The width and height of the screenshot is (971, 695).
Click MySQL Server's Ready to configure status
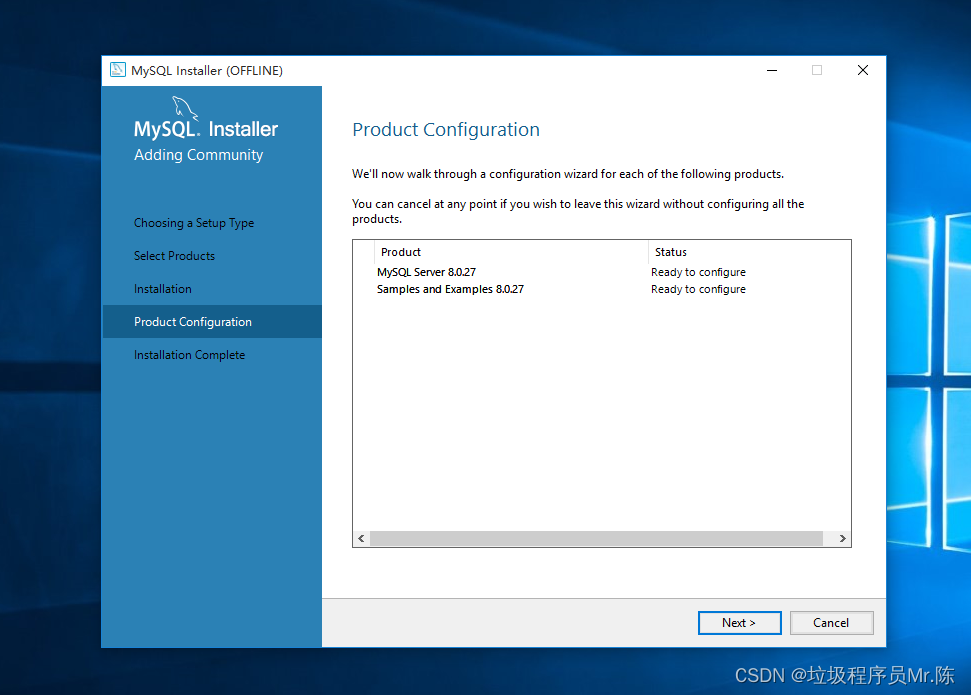[698, 272]
